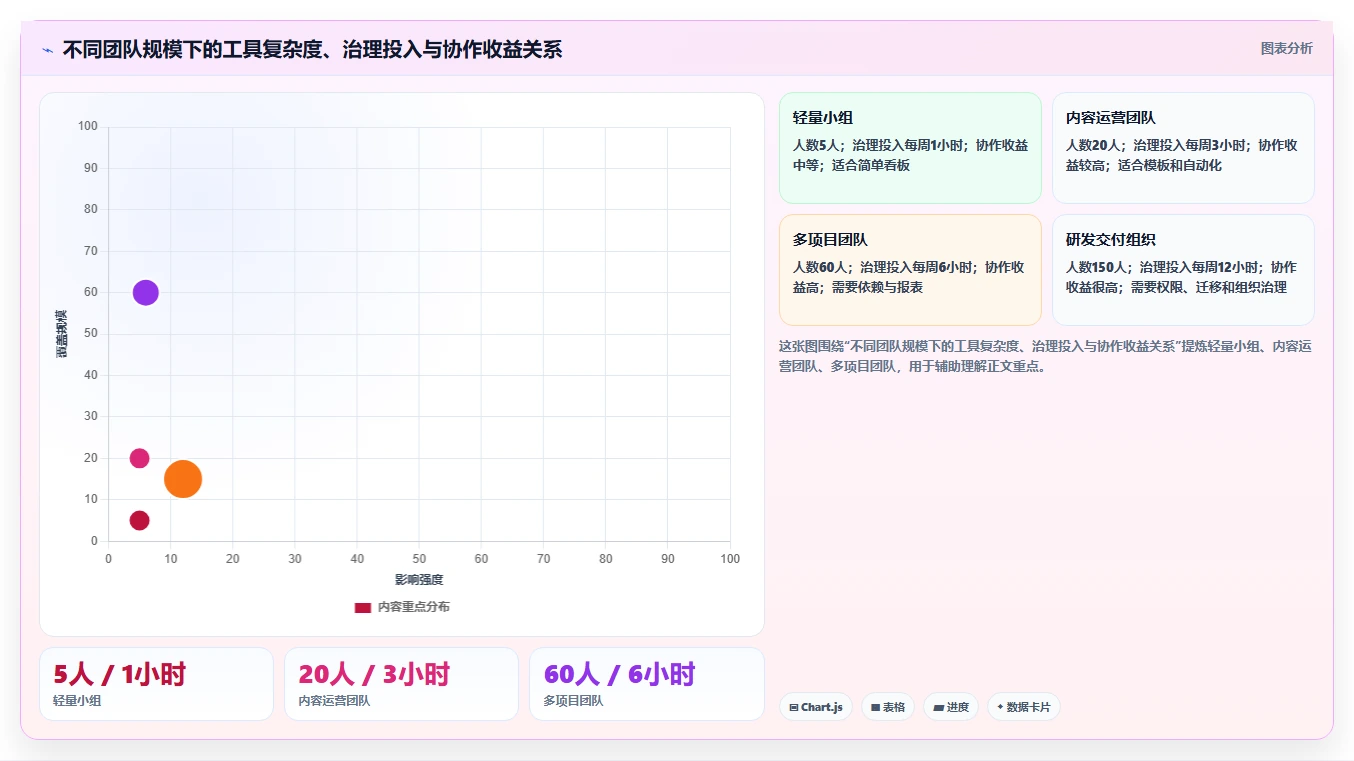Click the 60人 / 6小时 stat card
This screenshot has height=761, width=1354.
point(646,684)
